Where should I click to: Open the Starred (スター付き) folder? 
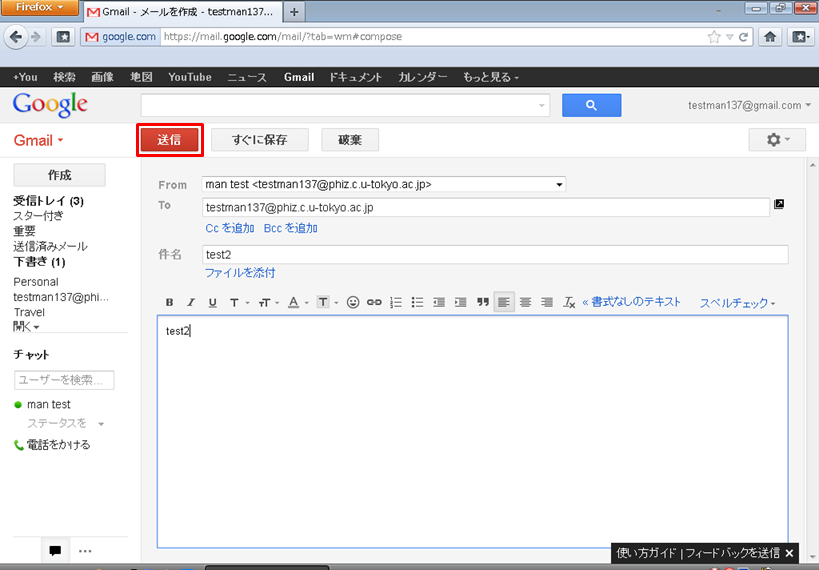39,216
